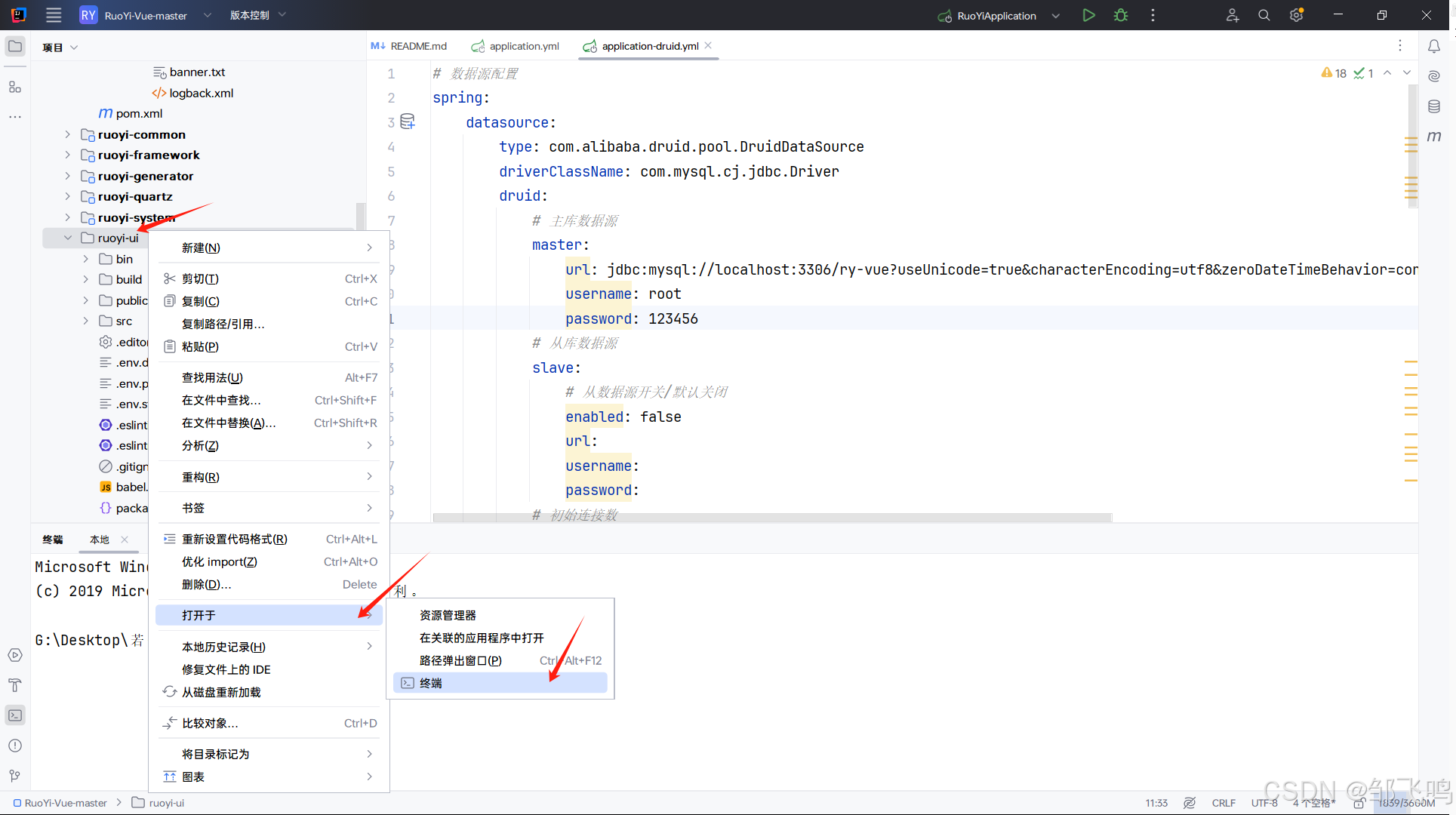This screenshot has height=815, width=1456.
Task: Open the More Actions dots in the top toolbar
Action: tap(1153, 15)
